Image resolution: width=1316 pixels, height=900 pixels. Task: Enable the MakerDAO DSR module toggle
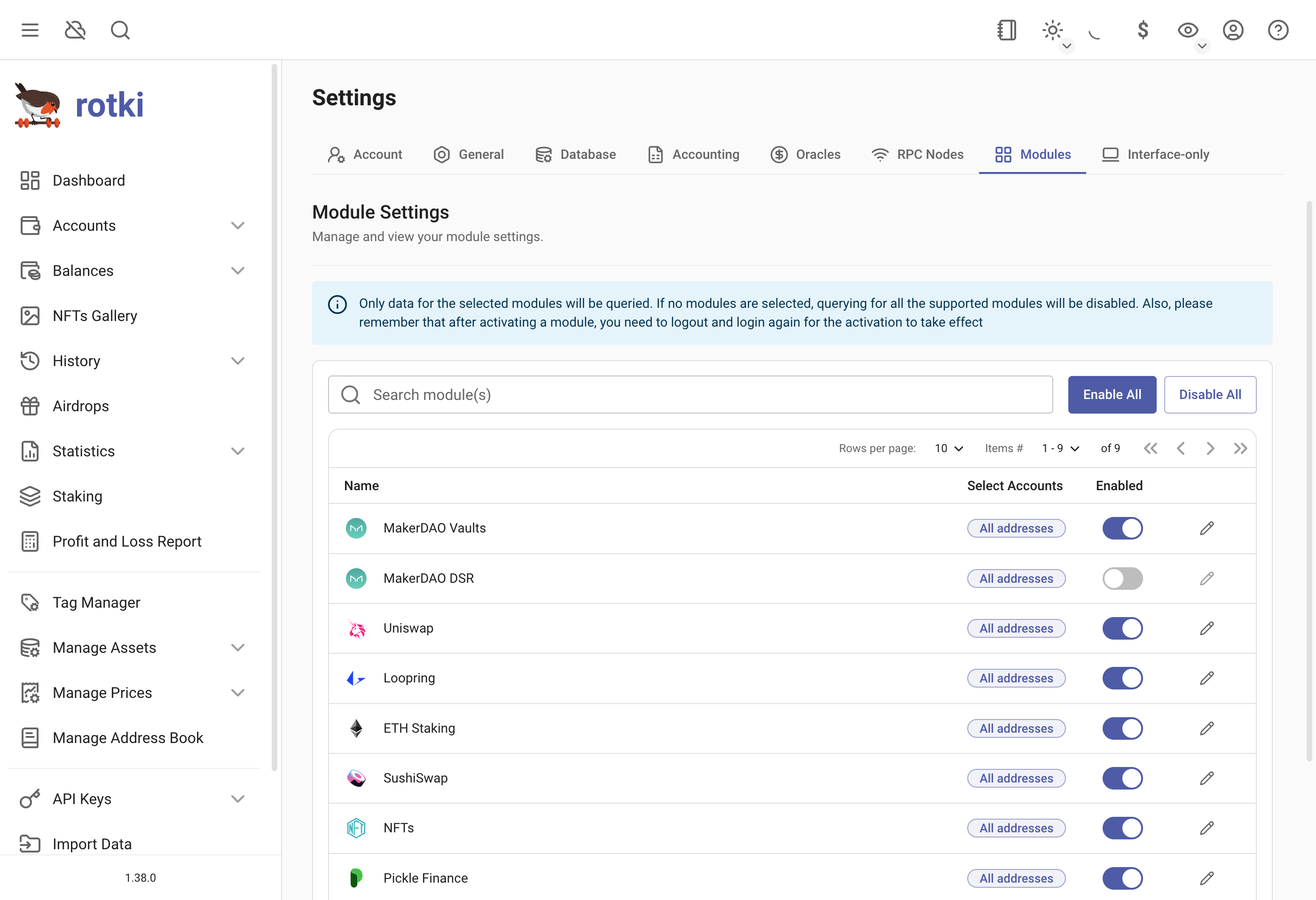pos(1122,578)
